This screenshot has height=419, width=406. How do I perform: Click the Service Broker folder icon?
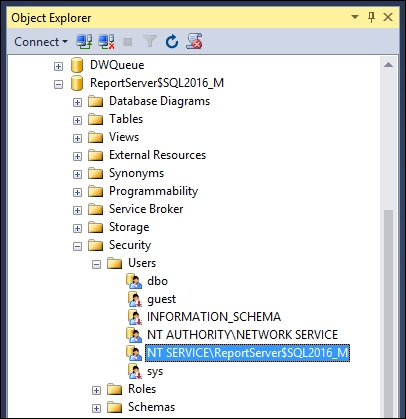[x=96, y=209]
